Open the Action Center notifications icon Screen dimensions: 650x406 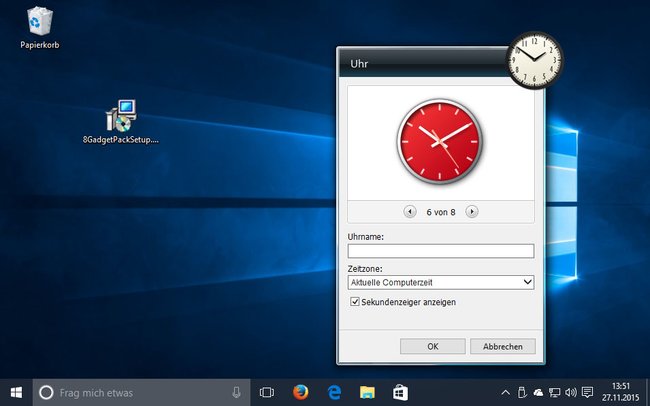(x=587, y=392)
